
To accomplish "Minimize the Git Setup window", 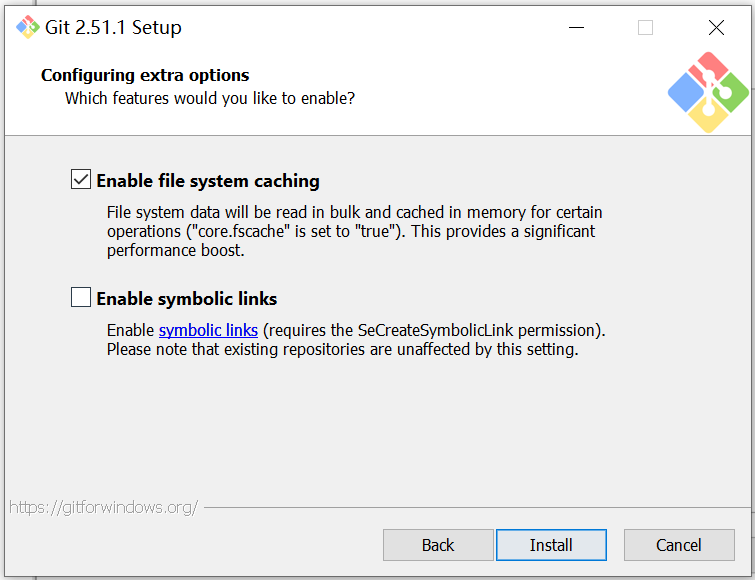I will 575,27.
